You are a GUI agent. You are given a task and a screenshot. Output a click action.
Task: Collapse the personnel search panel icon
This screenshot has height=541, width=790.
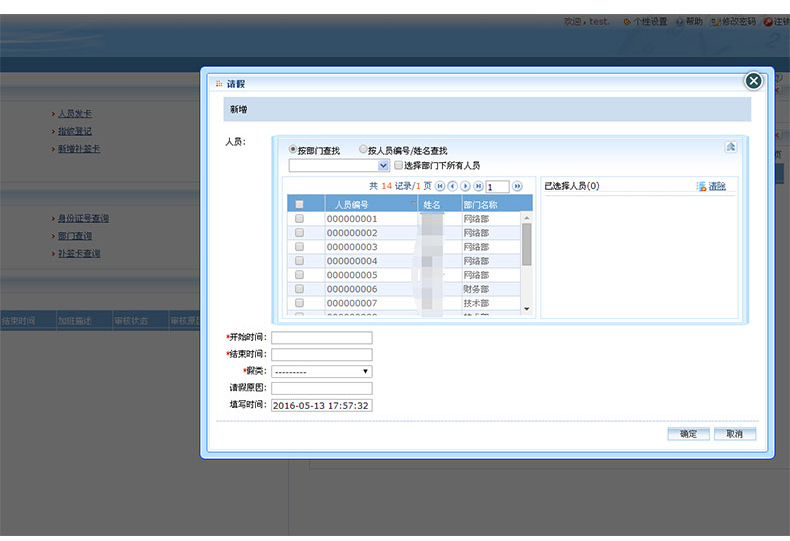(x=730, y=147)
